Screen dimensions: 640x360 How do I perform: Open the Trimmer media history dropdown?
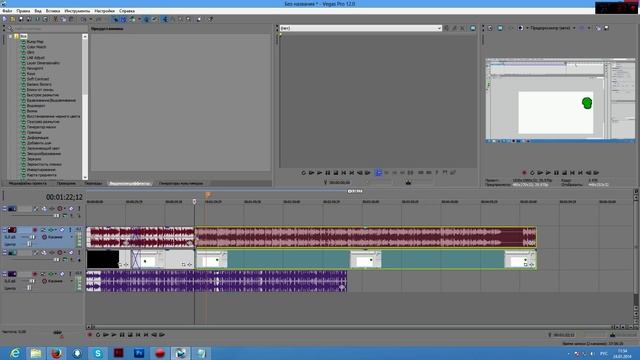439,28
